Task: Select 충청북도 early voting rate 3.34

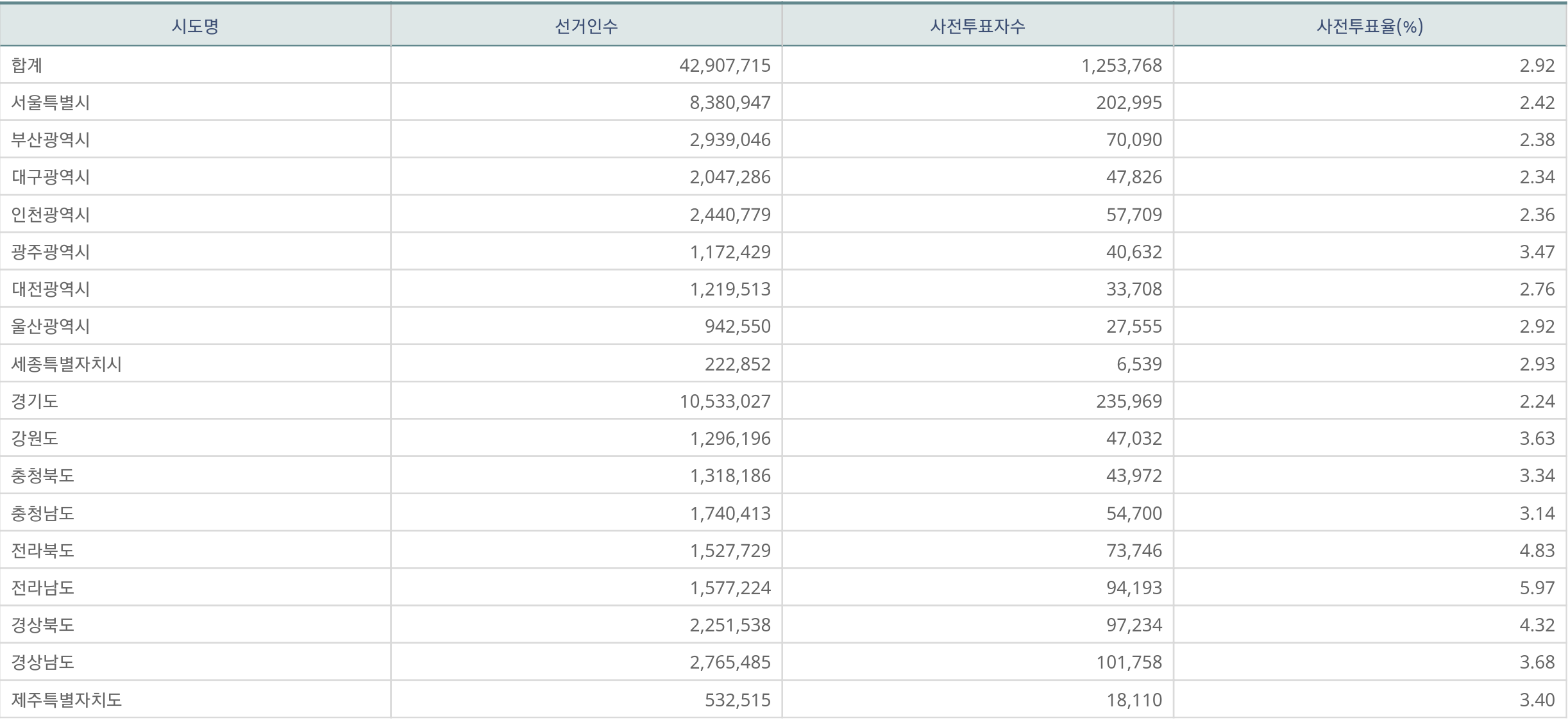Action: (x=1537, y=476)
